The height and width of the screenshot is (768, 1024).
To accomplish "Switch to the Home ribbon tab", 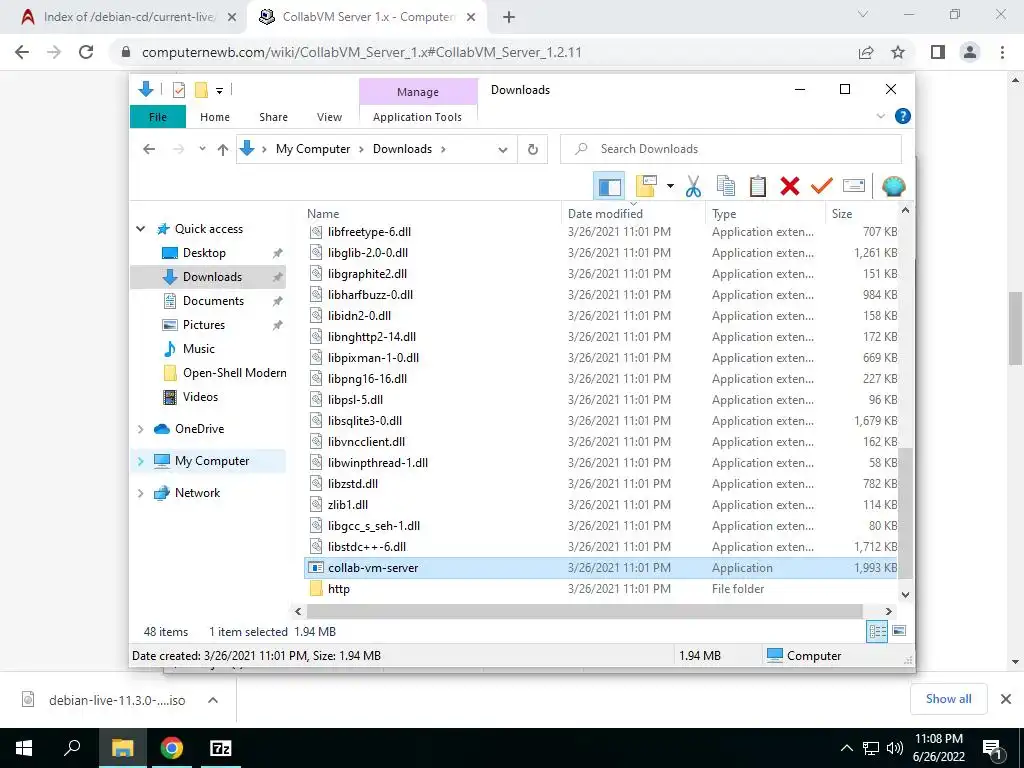I will 215,117.
